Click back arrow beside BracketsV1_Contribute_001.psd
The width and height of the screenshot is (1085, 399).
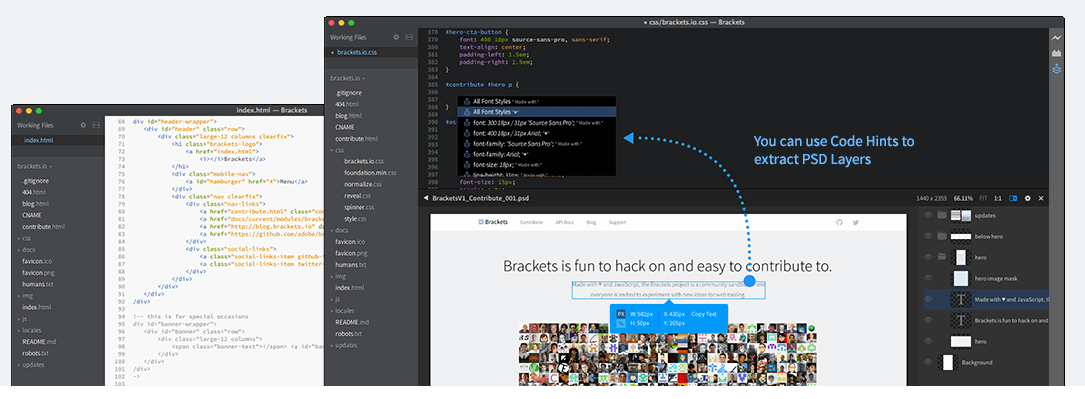pyautogui.click(x=425, y=198)
